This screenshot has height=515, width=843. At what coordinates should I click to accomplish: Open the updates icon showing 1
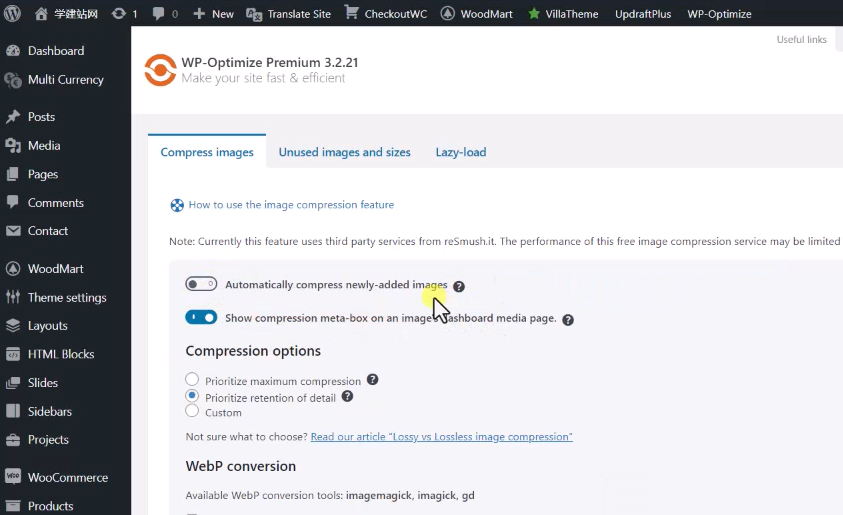(119, 13)
